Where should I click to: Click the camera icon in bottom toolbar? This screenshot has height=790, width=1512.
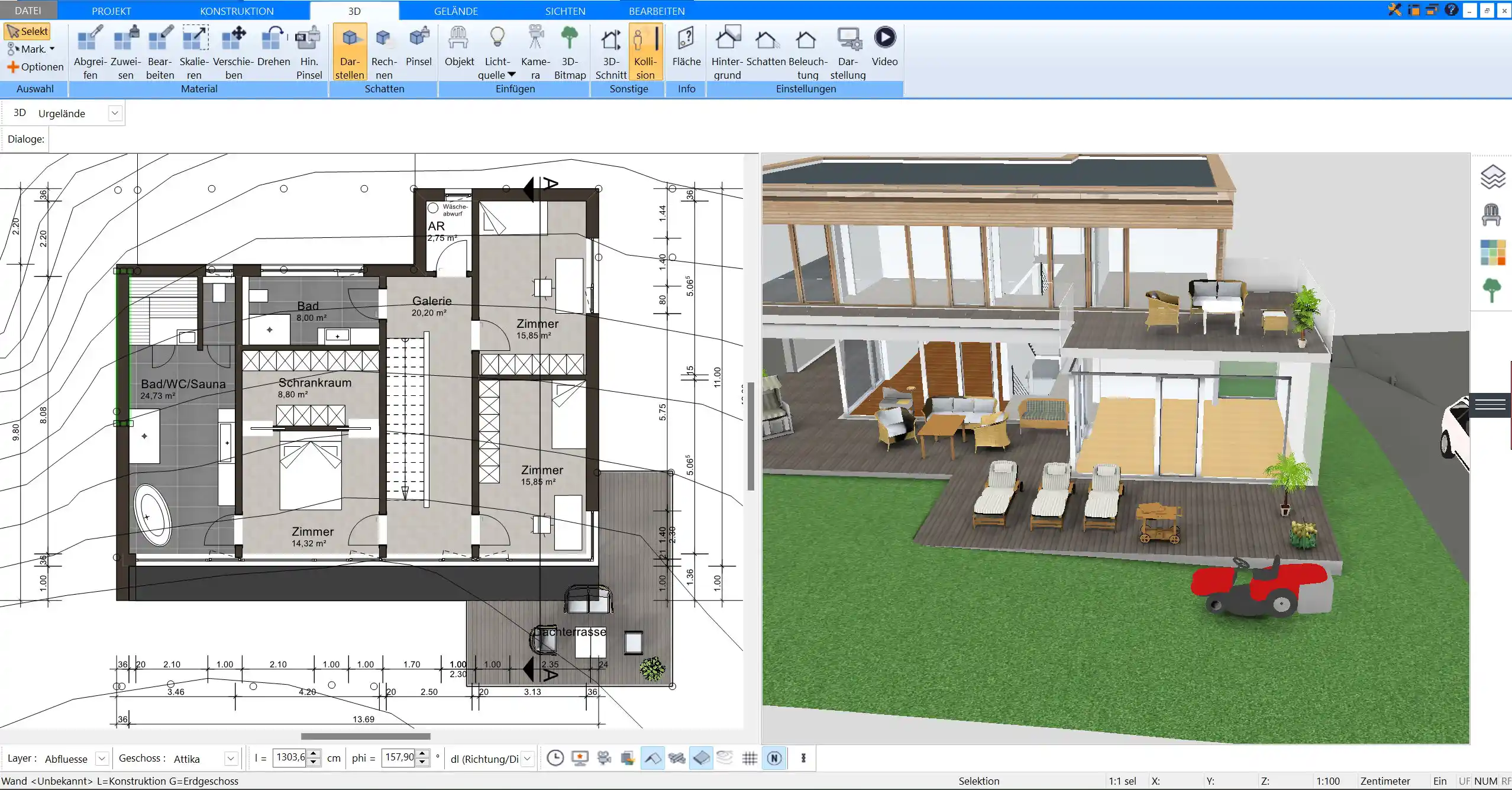[604, 758]
